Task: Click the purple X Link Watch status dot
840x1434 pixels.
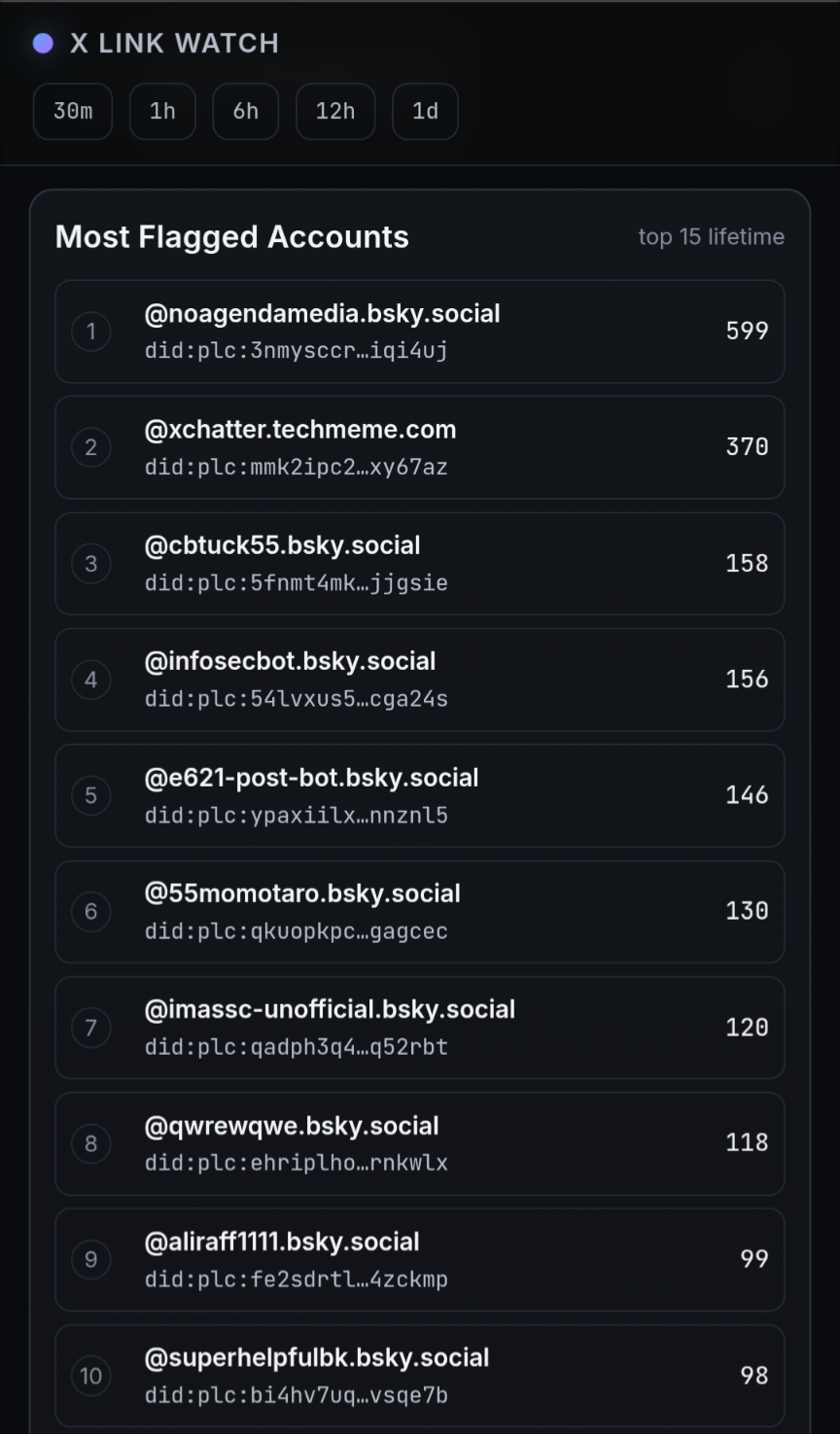Action: coord(43,43)
